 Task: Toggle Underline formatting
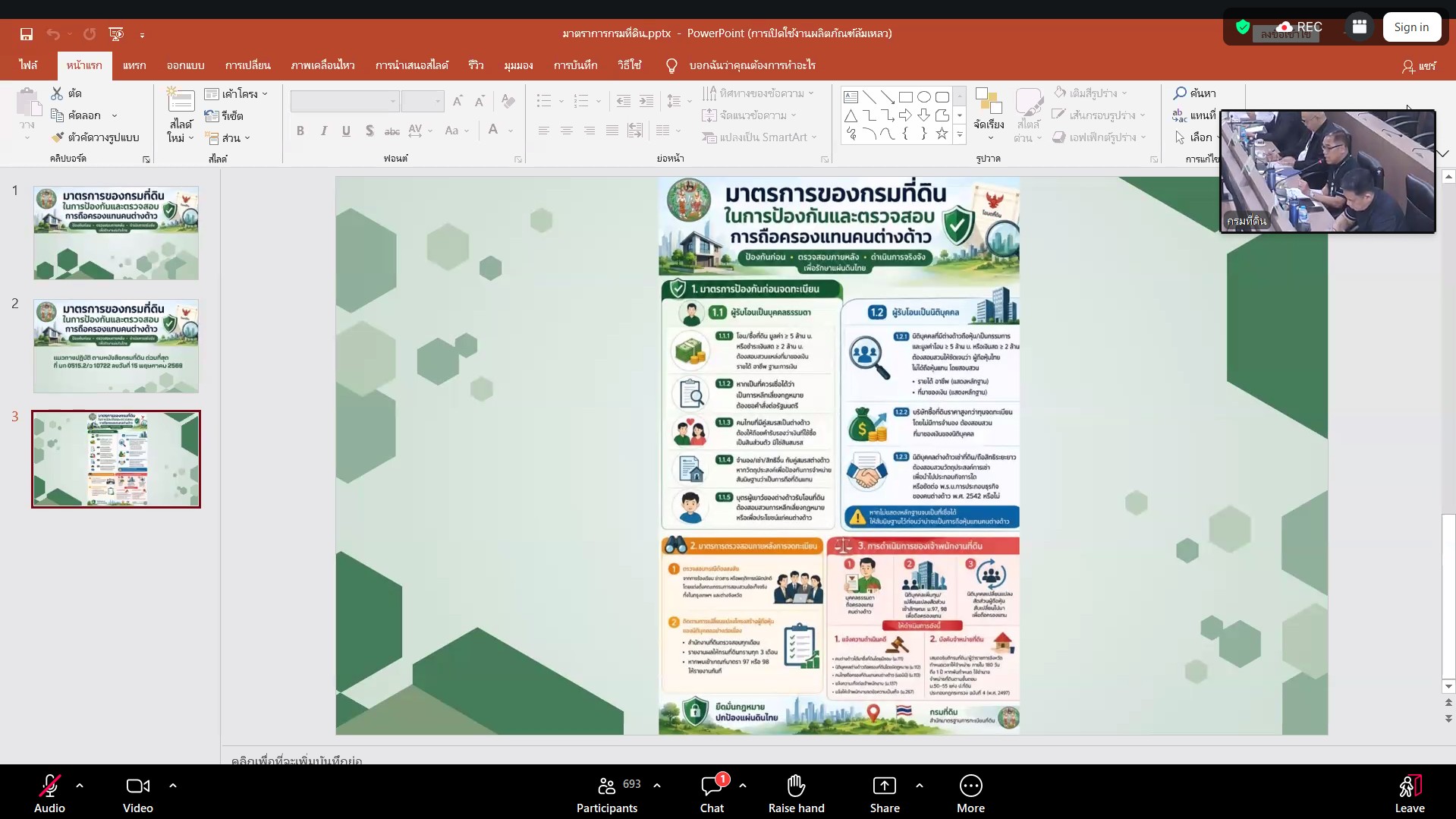click(346, 131)
